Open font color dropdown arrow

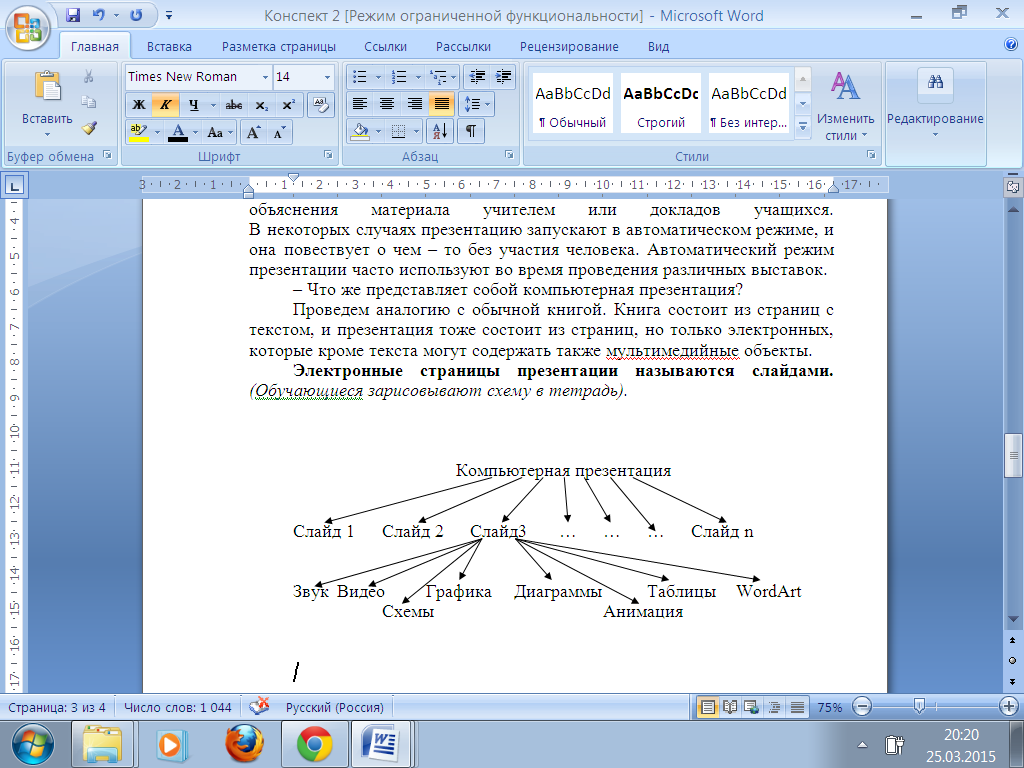click(x=195, y=133)
